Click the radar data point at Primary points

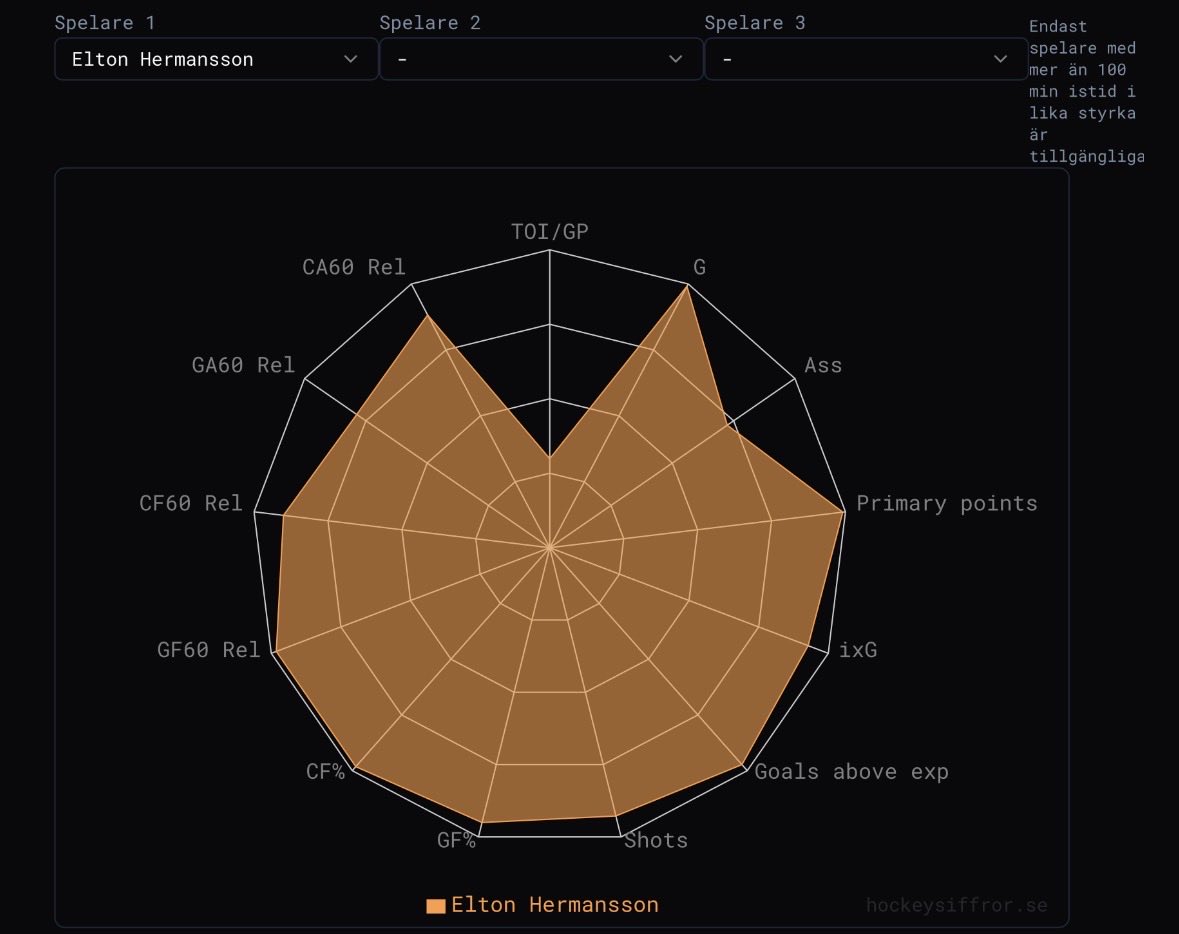[x=844, y=512]
